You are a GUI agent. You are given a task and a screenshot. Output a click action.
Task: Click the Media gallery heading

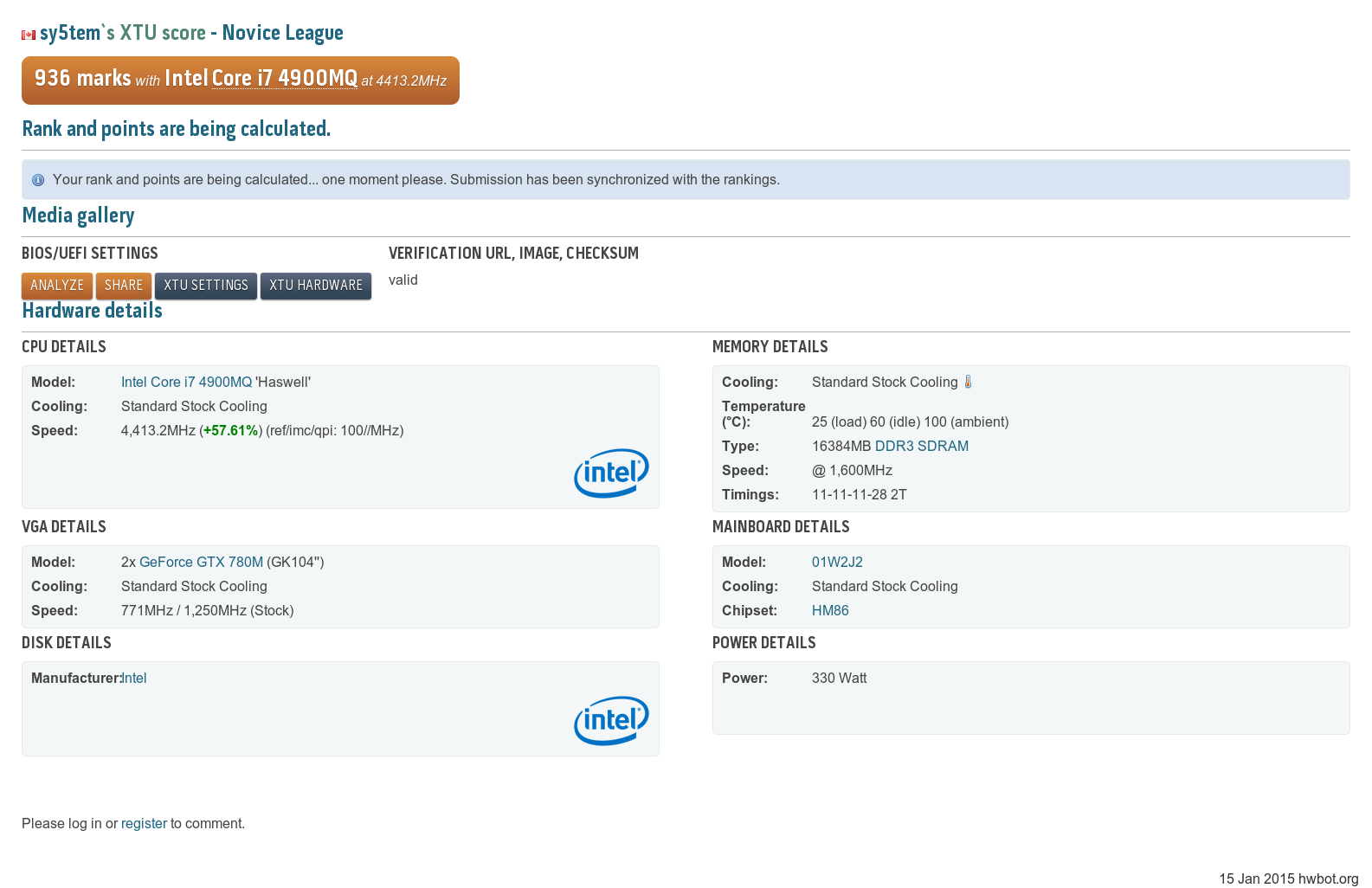[78, 216]
